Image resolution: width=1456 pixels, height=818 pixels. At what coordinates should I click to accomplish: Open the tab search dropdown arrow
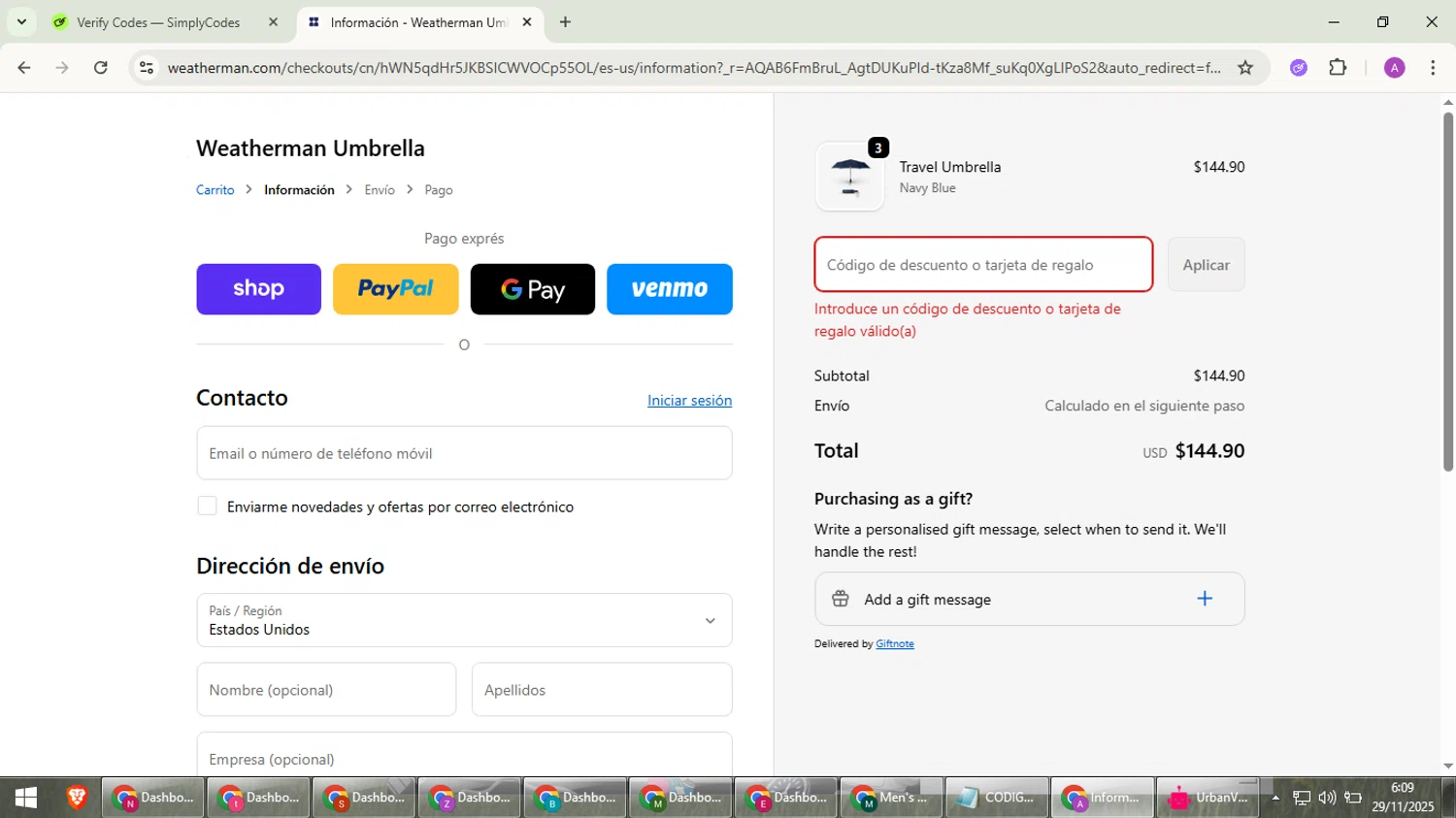click(21, 21)
